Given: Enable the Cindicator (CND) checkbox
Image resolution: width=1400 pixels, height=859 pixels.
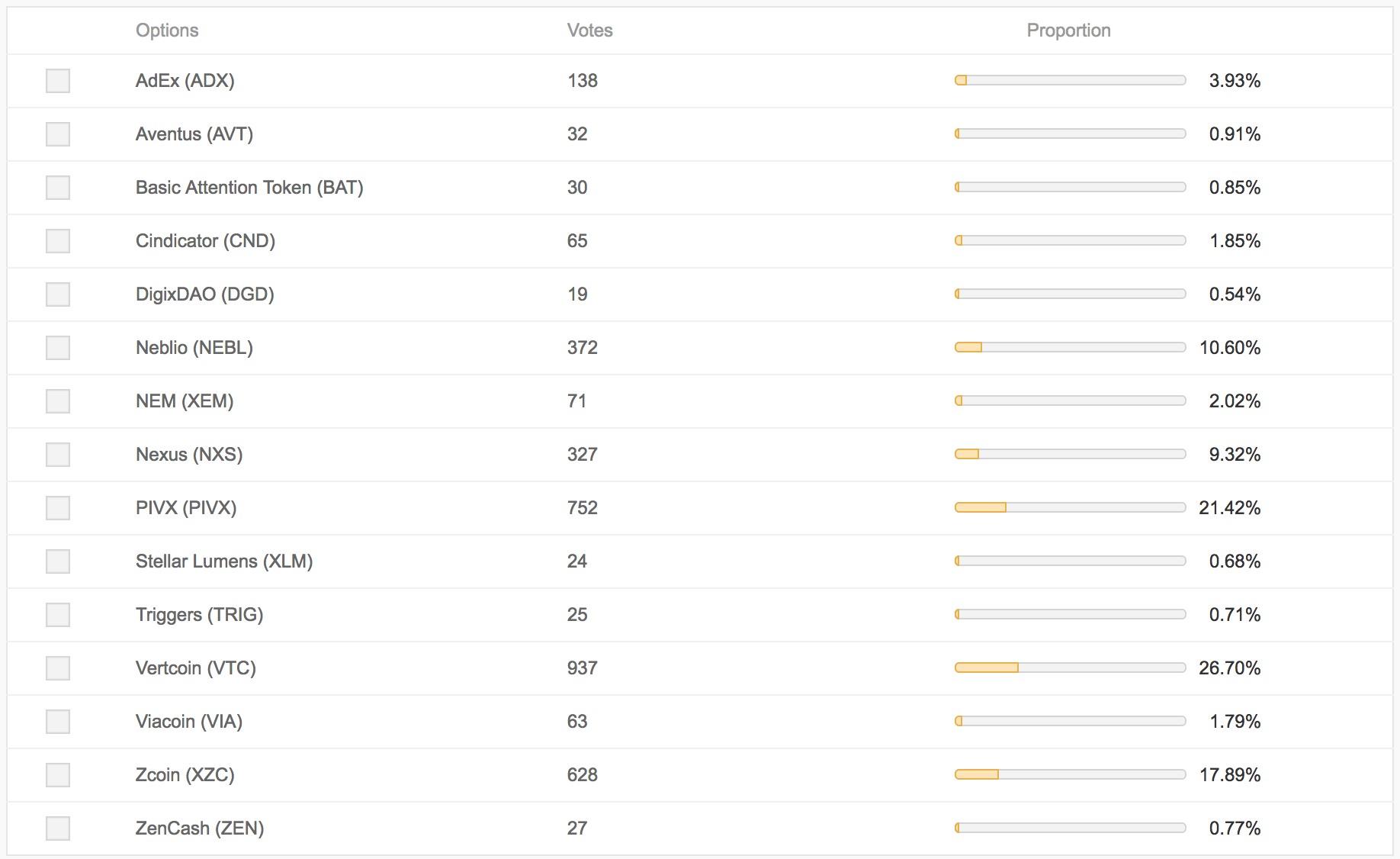Looking at the screenshot, I should point(58,241).
